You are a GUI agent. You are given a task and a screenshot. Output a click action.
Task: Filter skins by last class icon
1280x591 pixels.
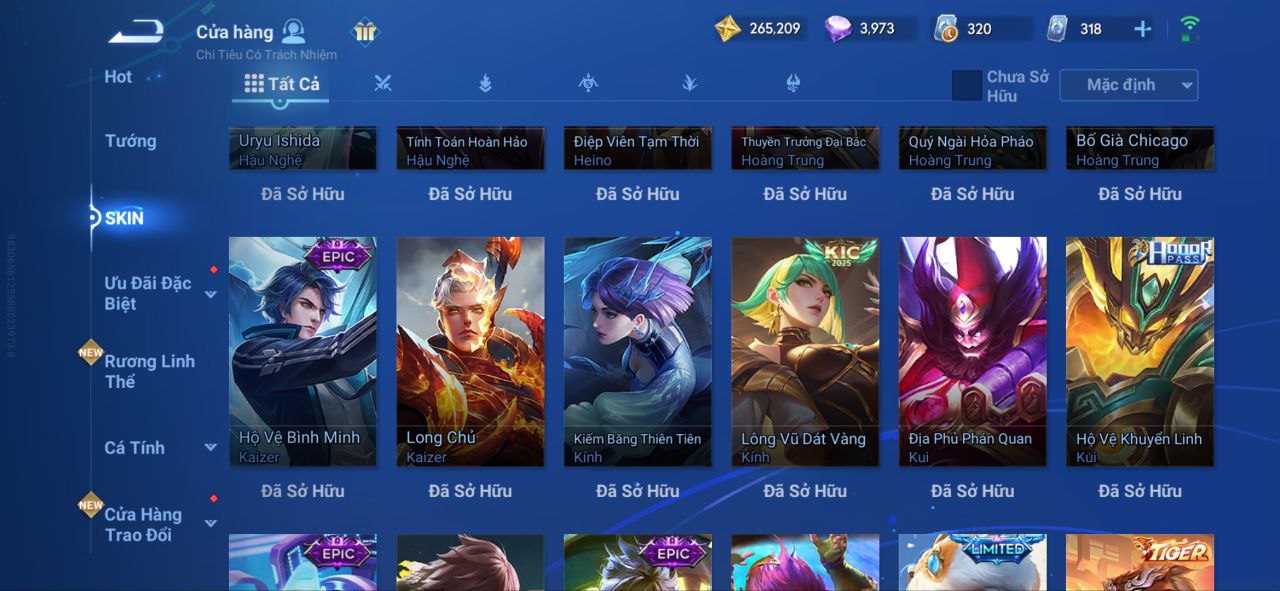click(793, 84)
